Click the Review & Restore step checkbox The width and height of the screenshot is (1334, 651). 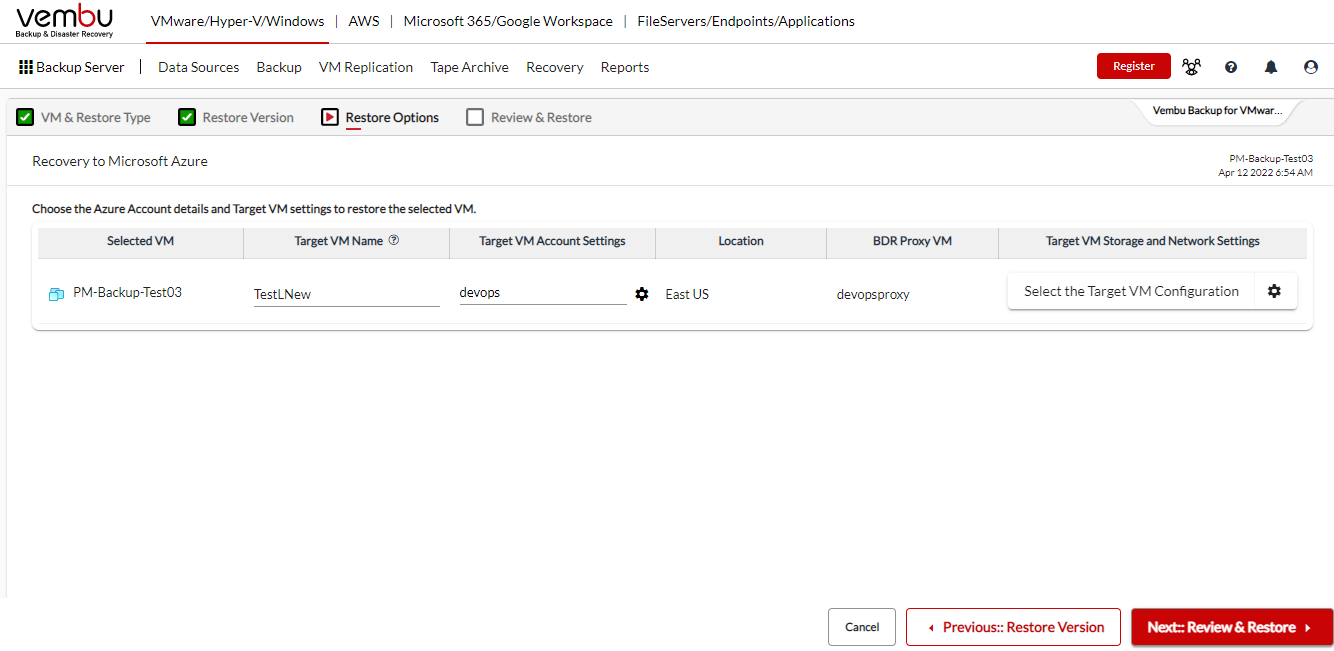point(475,117)
